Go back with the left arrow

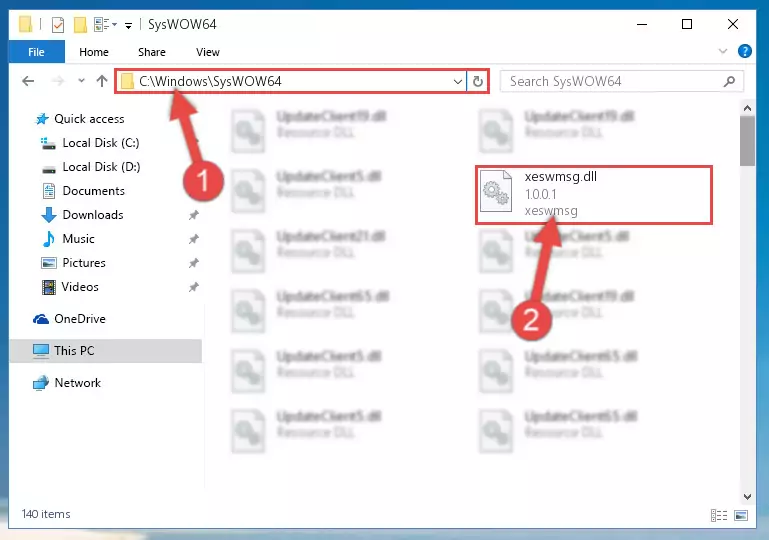[28, 81]
